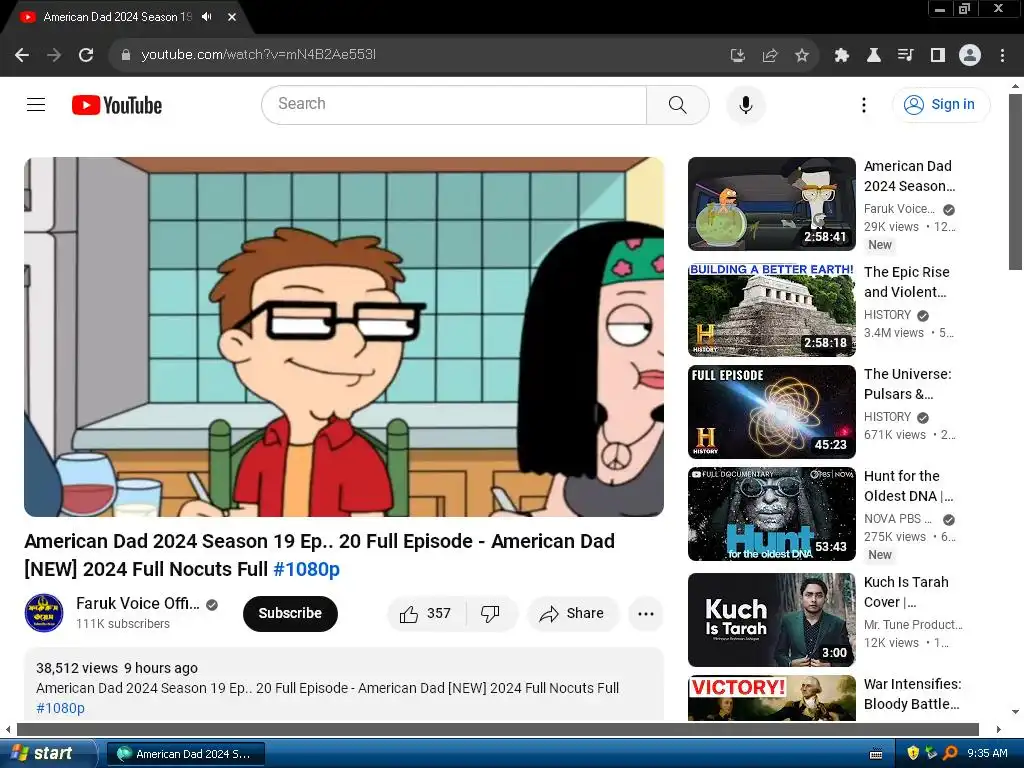Open Faruk Voice Offi... channel name link

pos(138,603)
